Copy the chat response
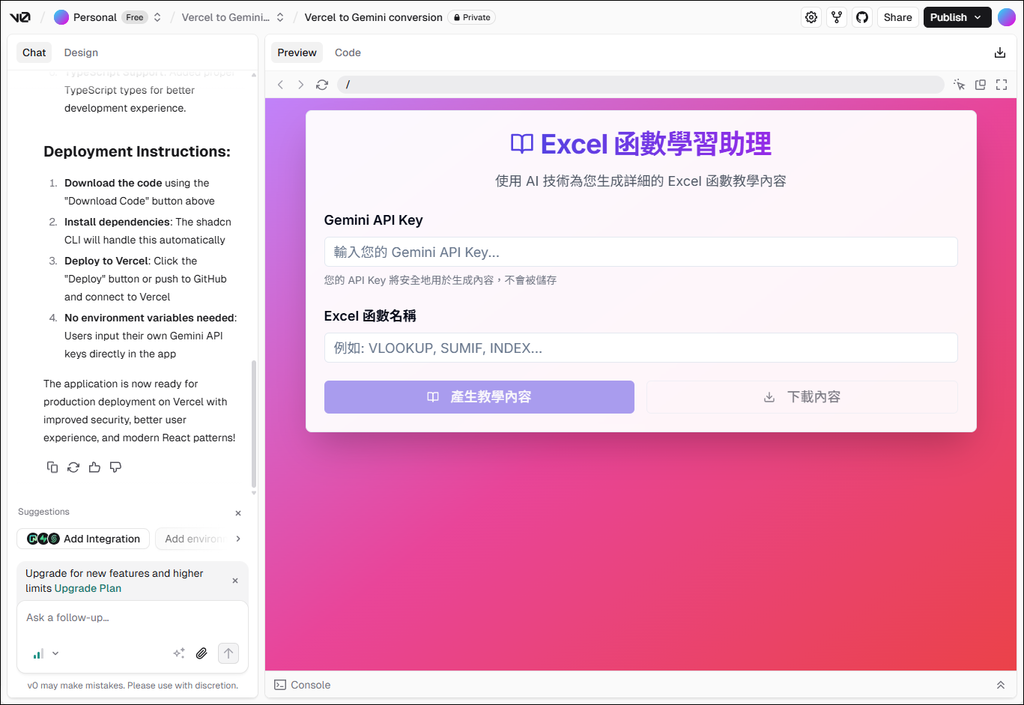The image size is (1024, 705). [x=52, y=467]
